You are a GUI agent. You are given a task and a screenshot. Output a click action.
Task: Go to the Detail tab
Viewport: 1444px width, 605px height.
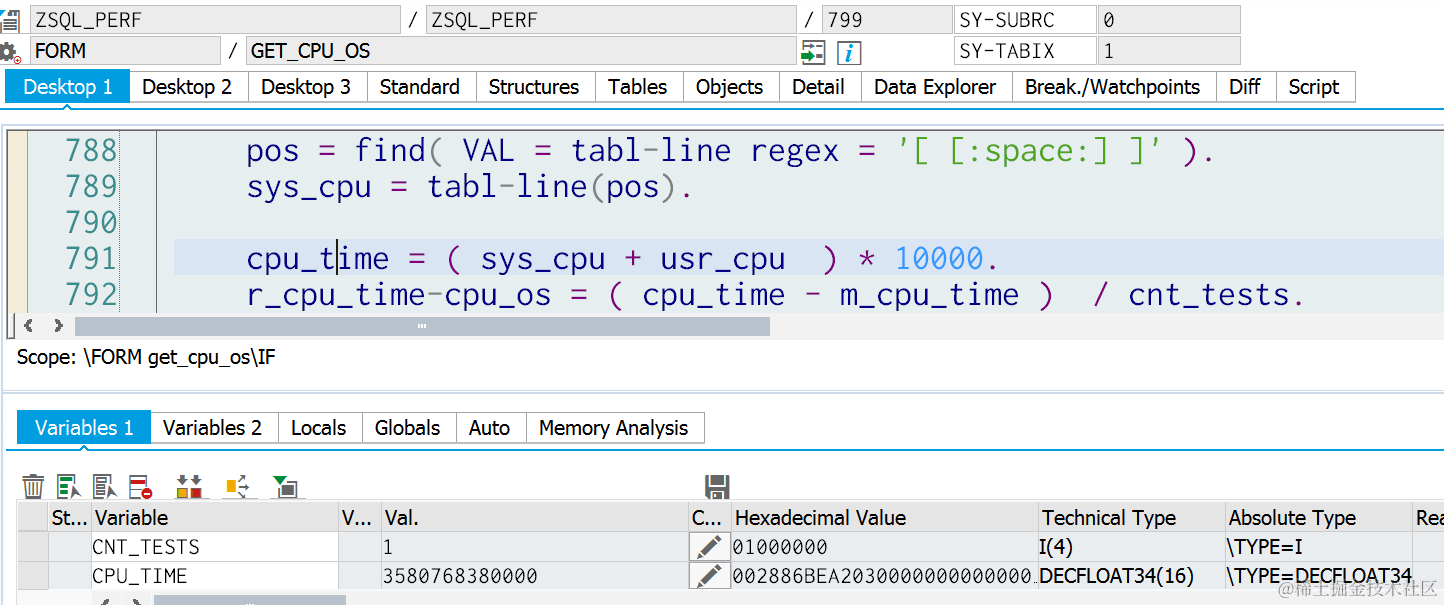click(x=819, y=87)
